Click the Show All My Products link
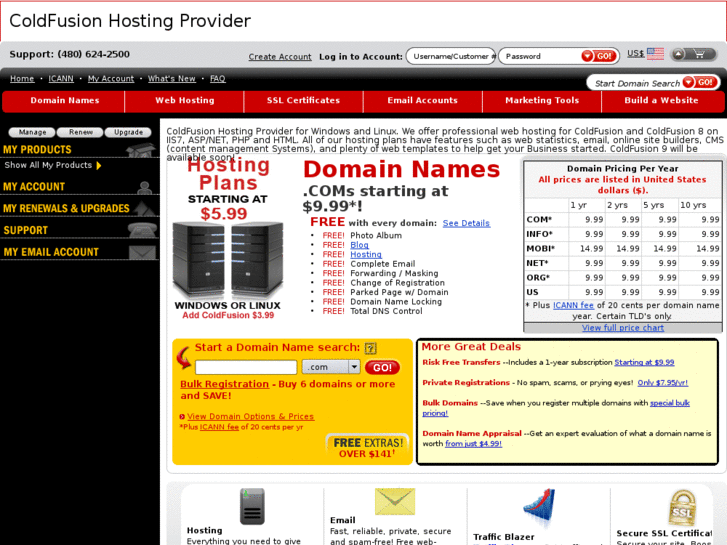 (x=48, y=165)
